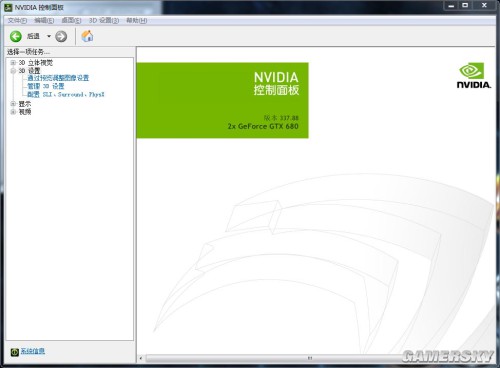Viewport: 500px width, 368px height.
Task: Open the 文件(F) menu
Action: click(17, 21)
